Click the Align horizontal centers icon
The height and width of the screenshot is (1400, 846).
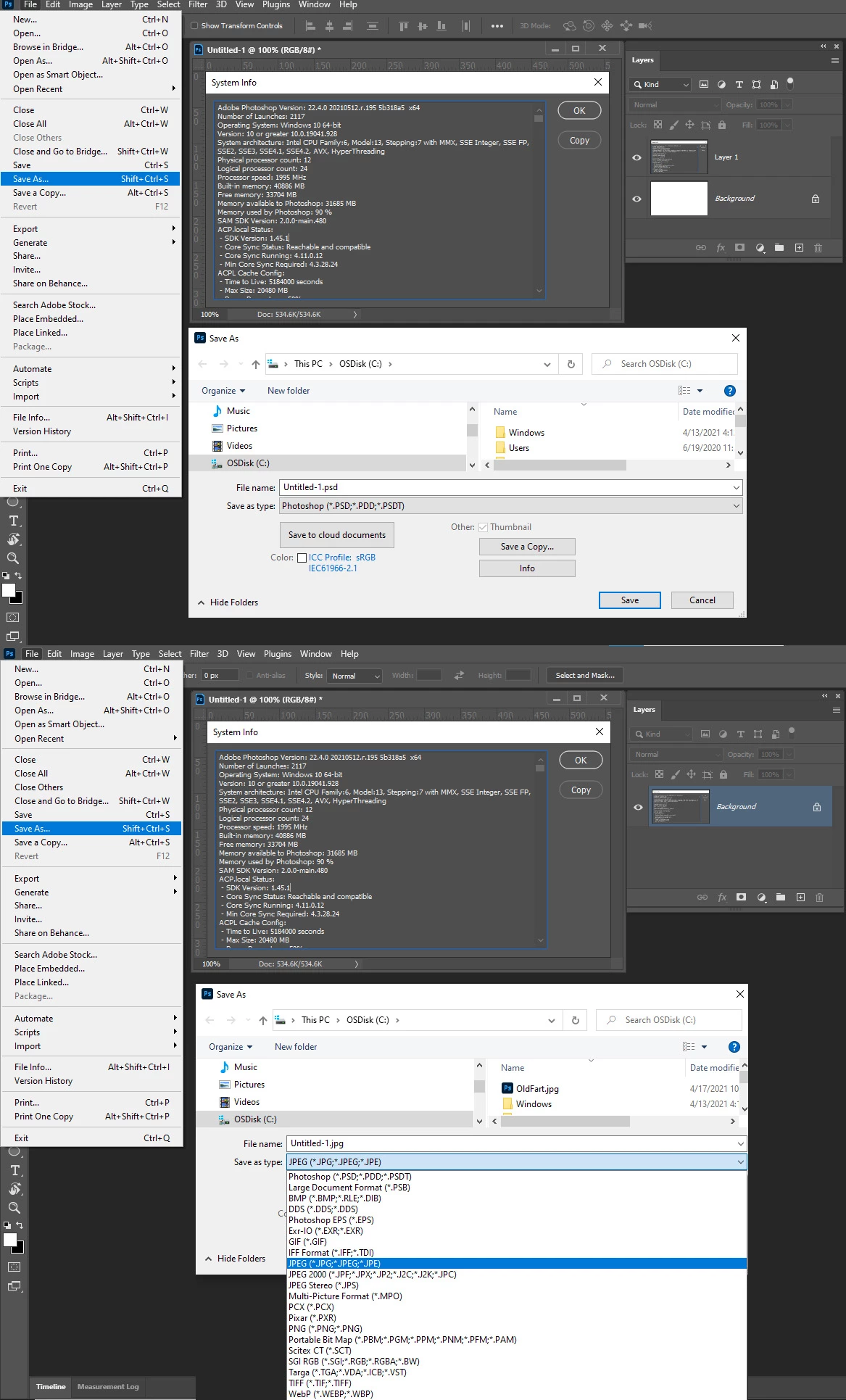click(329, 26)
